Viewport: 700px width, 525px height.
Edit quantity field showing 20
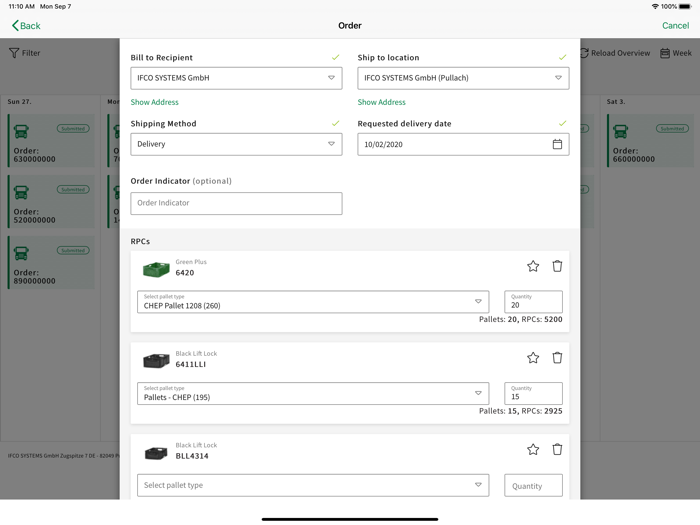(533, 302)
